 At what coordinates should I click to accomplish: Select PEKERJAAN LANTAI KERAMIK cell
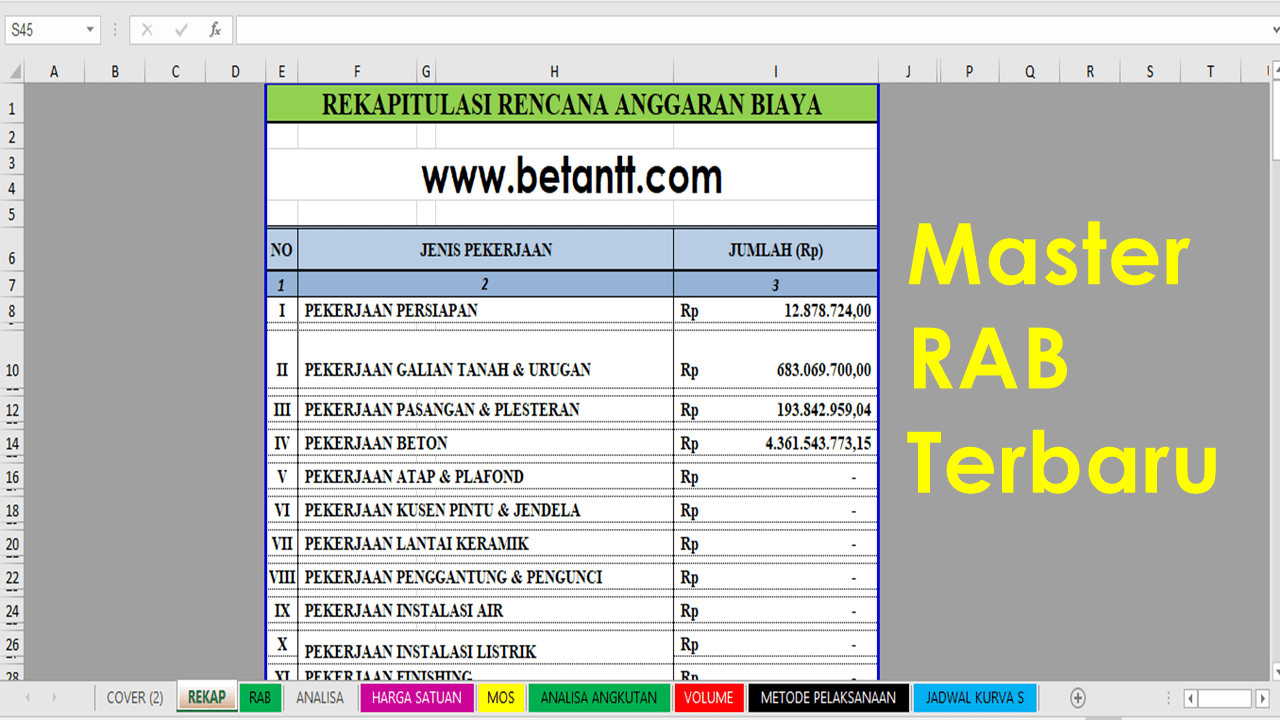tap(485, 544)
